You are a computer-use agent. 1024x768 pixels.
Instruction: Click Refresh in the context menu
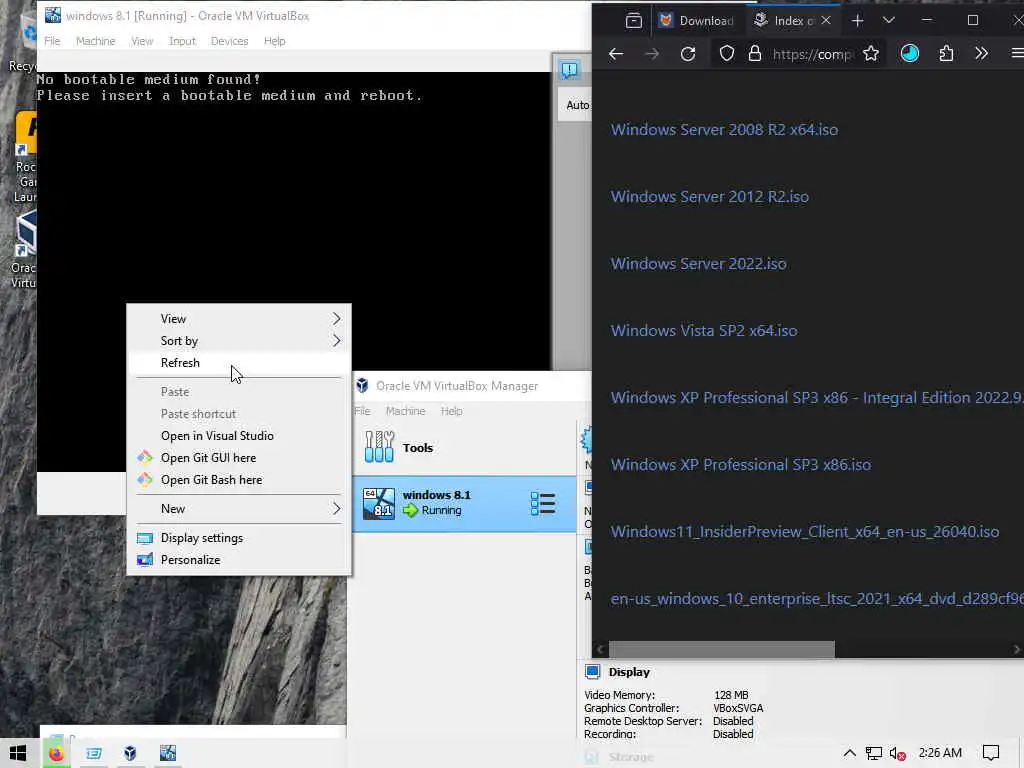point(239,362)
